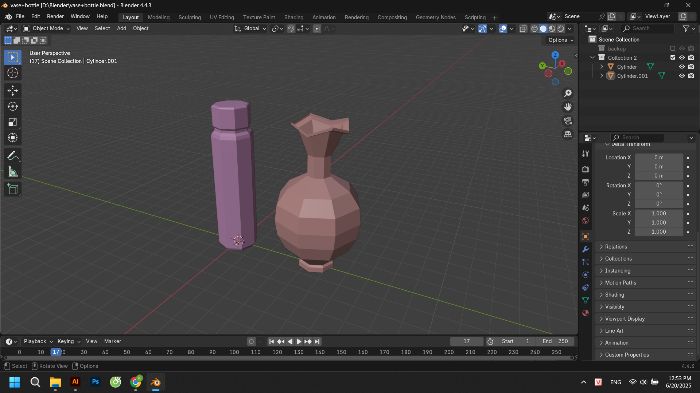Viewport: 700px width, 393px height.
Task: Expand the Viewport Display panel
Action: click(646, 319)
